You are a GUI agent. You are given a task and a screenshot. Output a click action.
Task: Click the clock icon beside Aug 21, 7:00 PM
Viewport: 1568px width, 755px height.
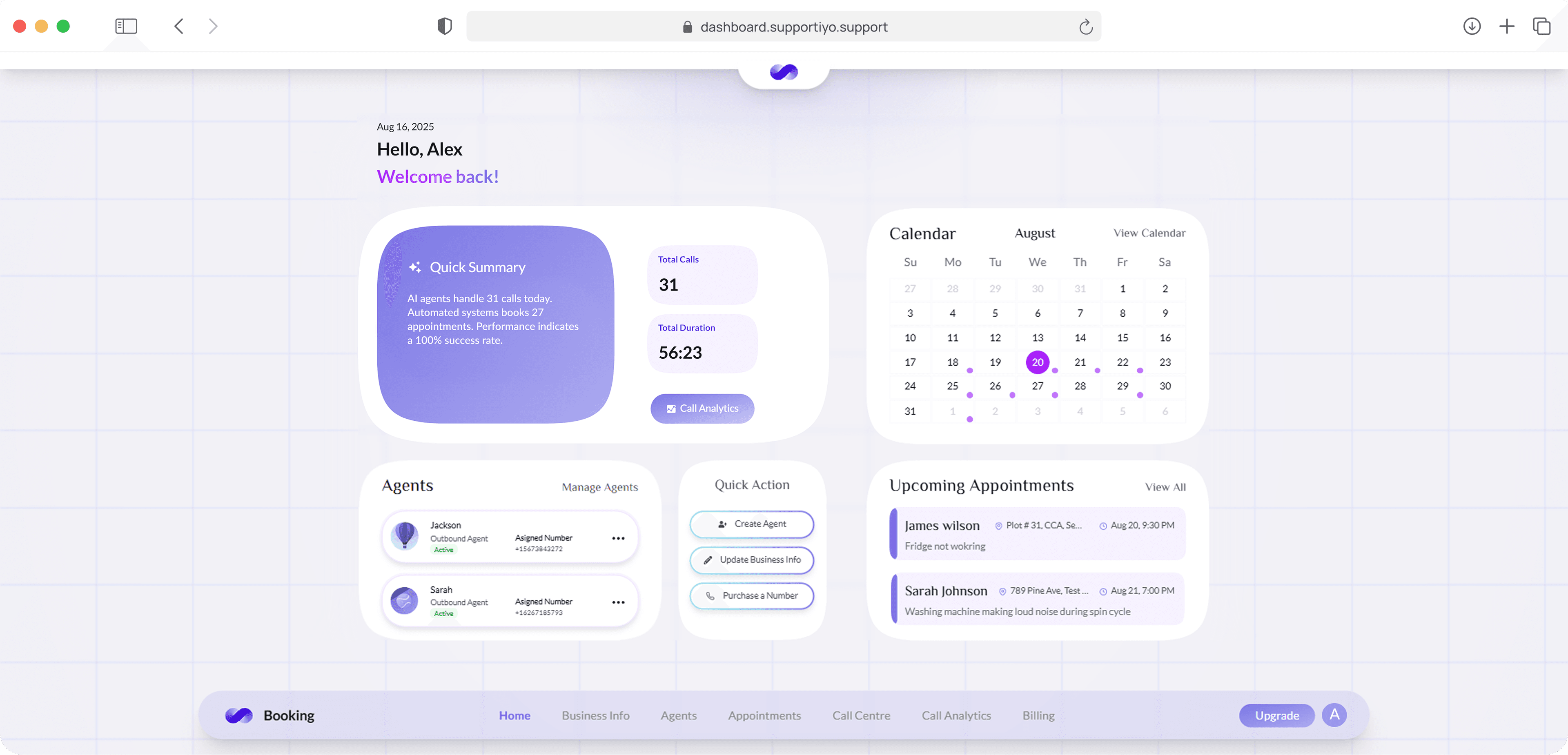(1102, 591)
